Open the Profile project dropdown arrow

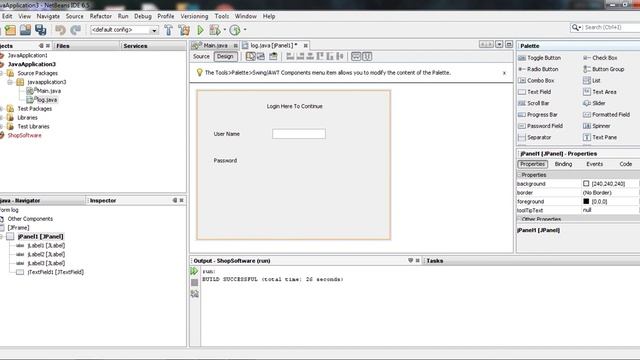pos(245,29)
